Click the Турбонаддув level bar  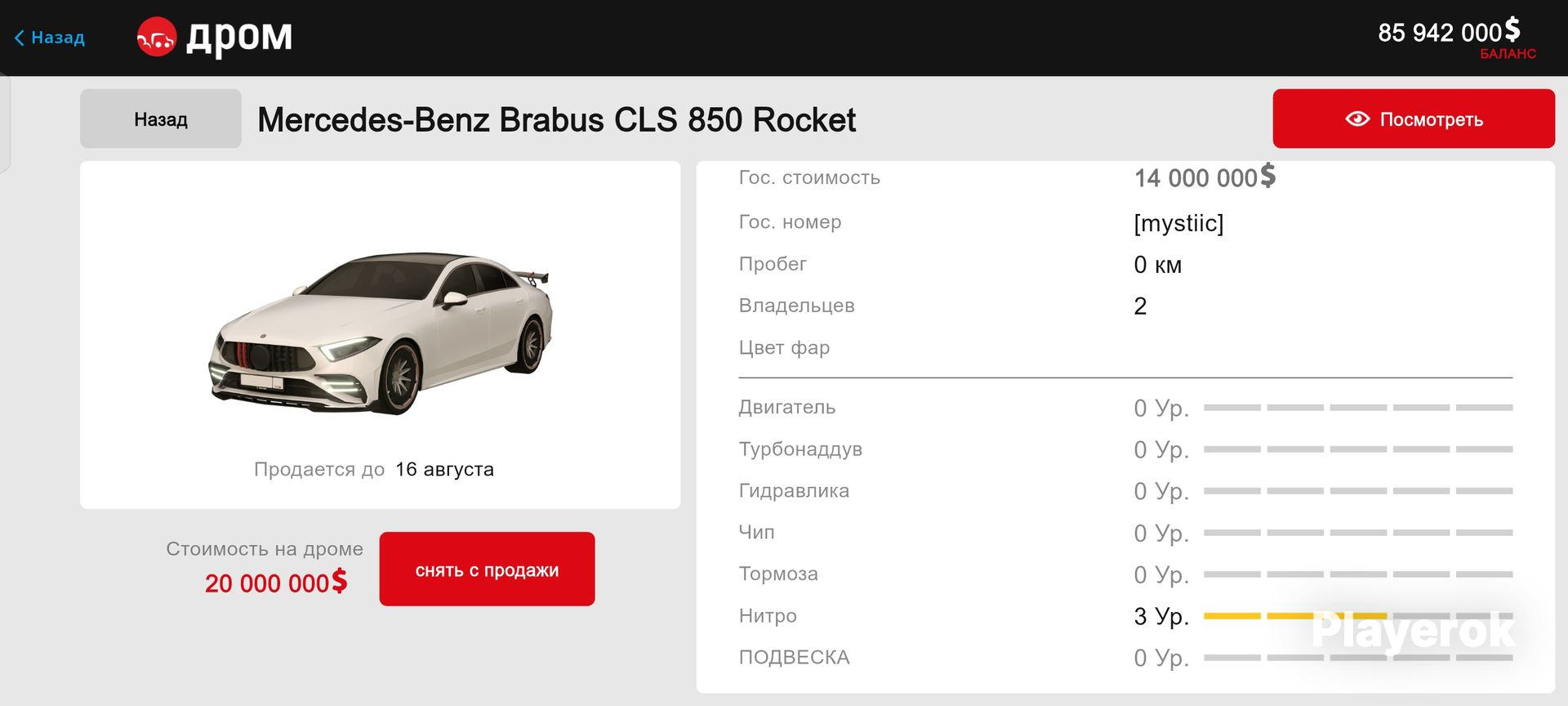1358,449
